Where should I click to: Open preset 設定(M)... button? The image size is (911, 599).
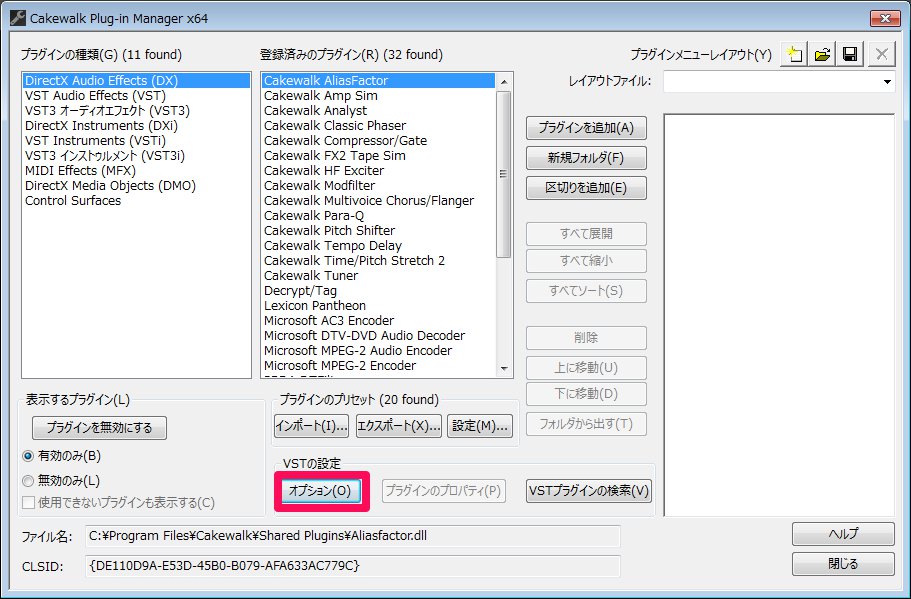[480, 426]
